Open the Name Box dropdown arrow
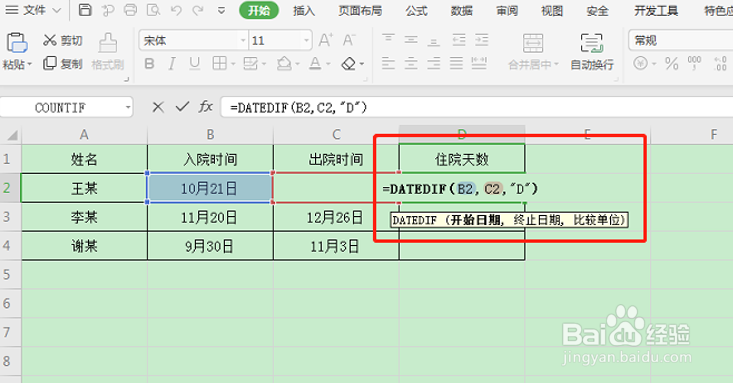The height and width of the screenshot is (383, 733). click(128, 108)
